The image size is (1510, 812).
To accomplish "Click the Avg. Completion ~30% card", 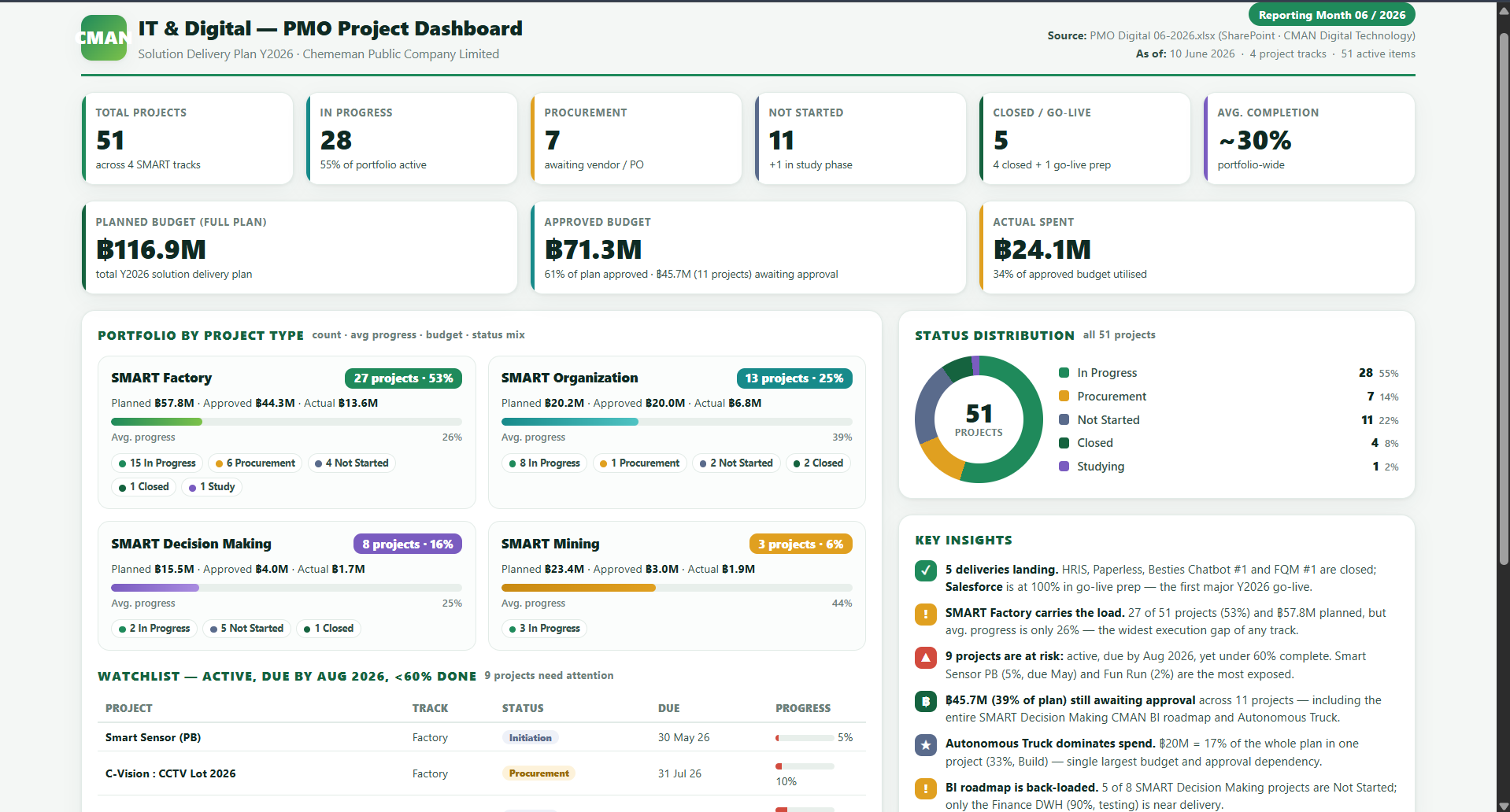I will pyautogui.click(x=1309, y=138).
